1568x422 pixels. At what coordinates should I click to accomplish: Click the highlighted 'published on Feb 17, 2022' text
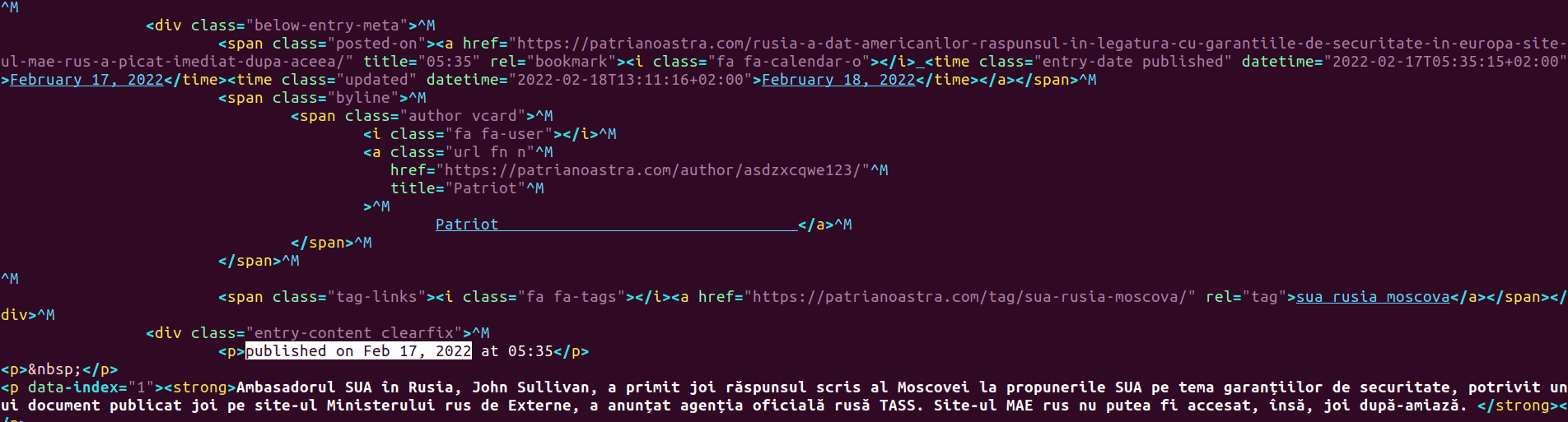click(x=358, y=351)
